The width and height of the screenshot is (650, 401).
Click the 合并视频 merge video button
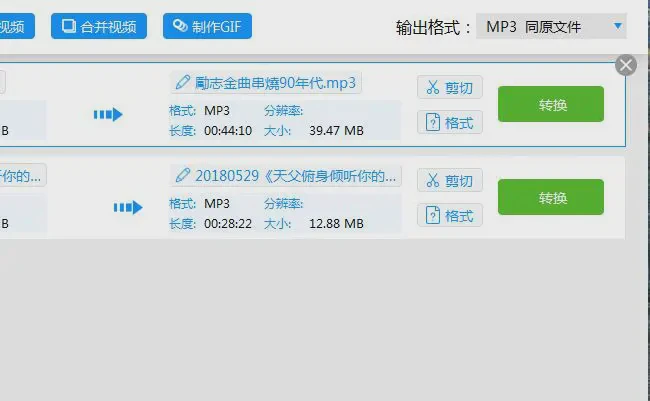tap(99, 26)
